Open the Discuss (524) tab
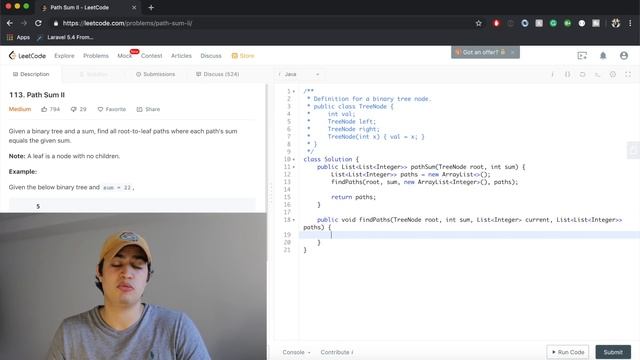Screen dimensions: 640x360 pos(218,74)
